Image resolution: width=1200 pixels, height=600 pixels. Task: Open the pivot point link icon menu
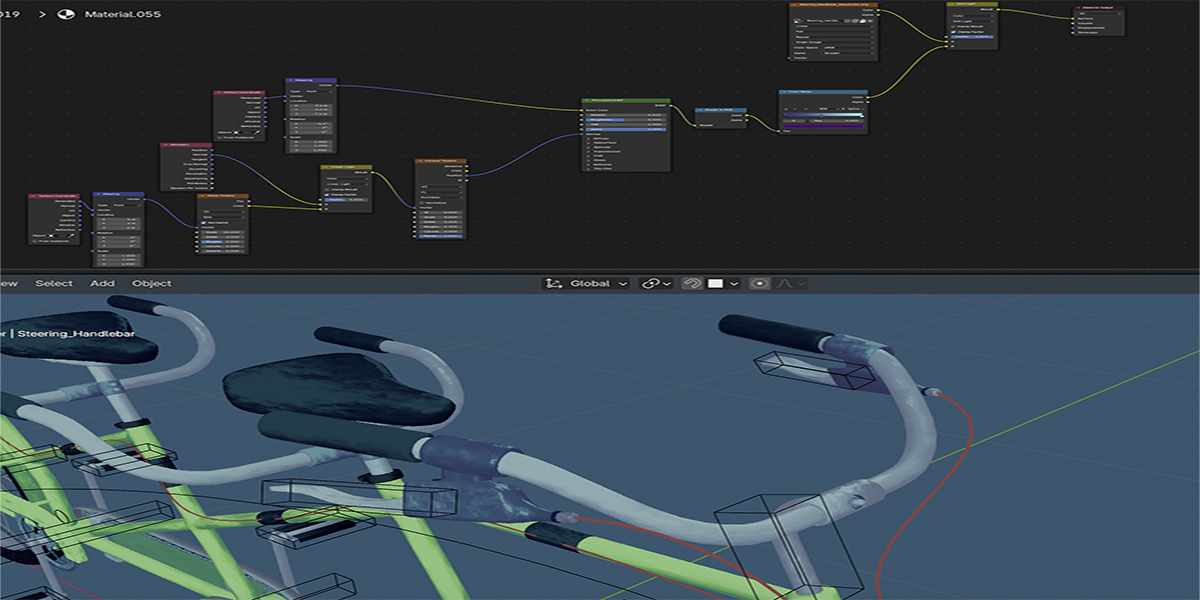(x=656, y=283)
